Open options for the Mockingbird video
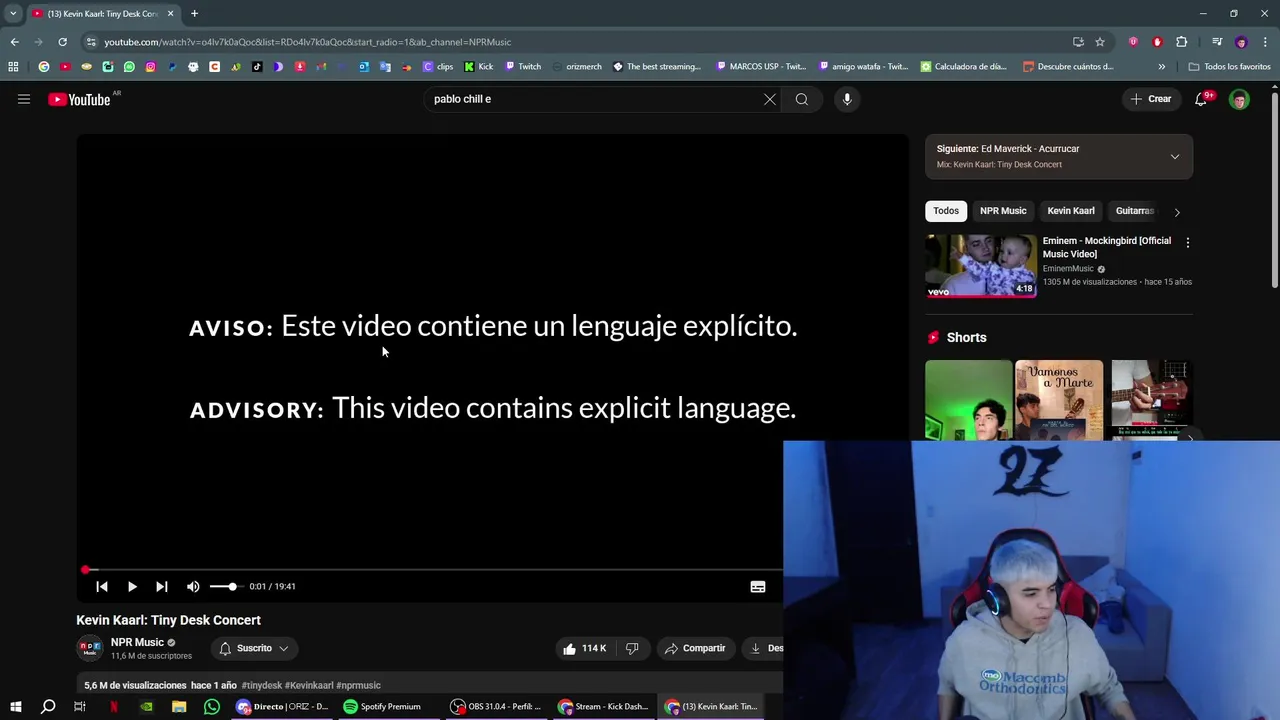 [x=1187, y=243]
